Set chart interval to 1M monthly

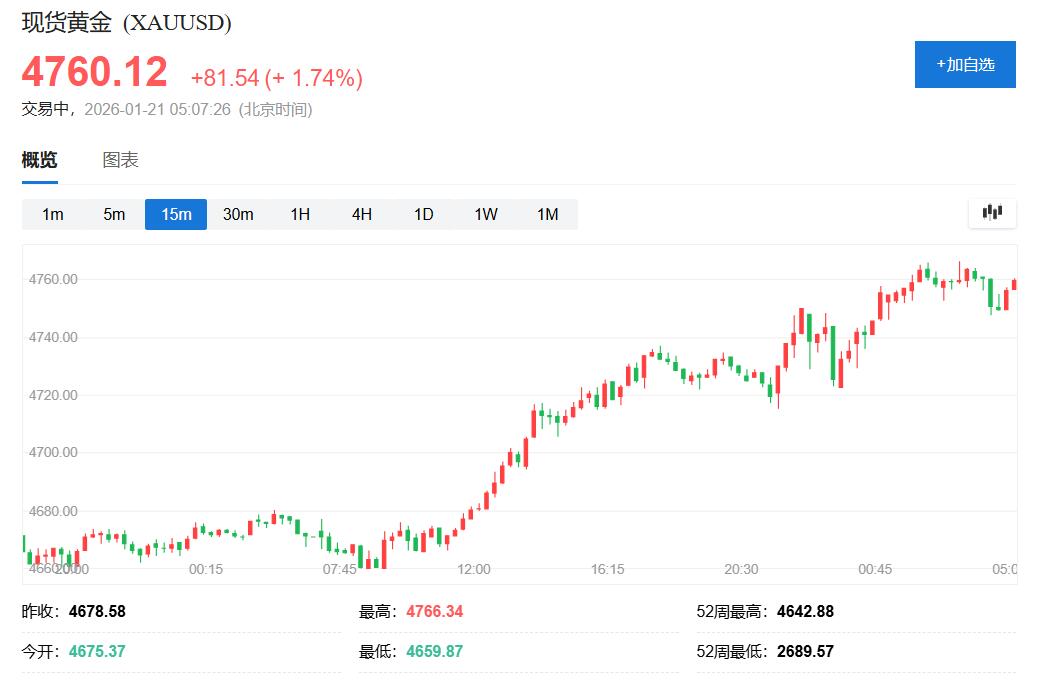click(547, 214)
